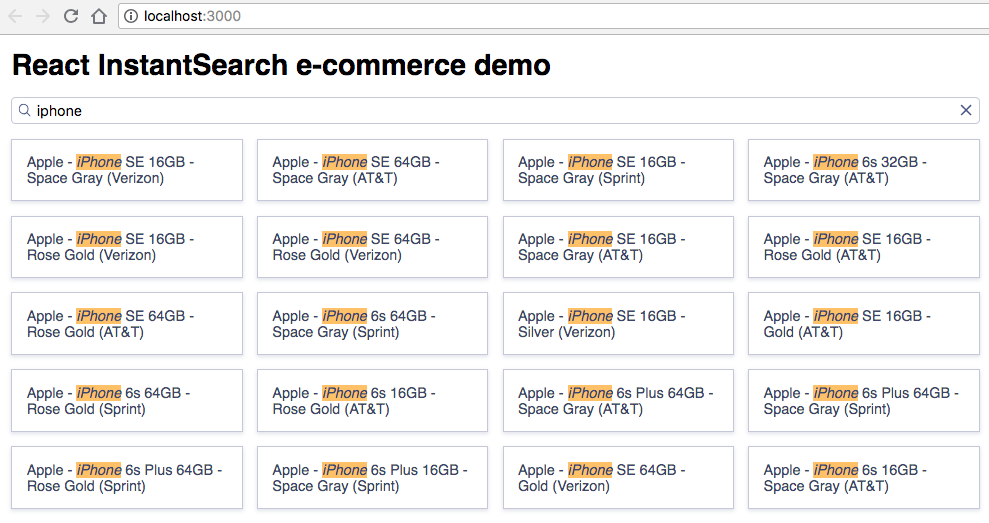Image resolution: width=989 pixels, height=523 pixels.
Task: Open iPhone SE 64GB Gold (Verizon) result
Action: [x=617, y=478]
